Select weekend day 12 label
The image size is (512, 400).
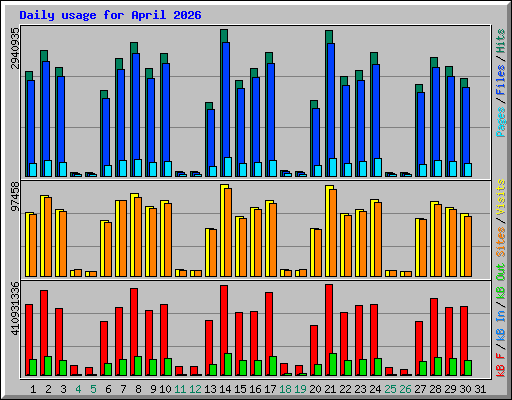click(x=195, y=389)
